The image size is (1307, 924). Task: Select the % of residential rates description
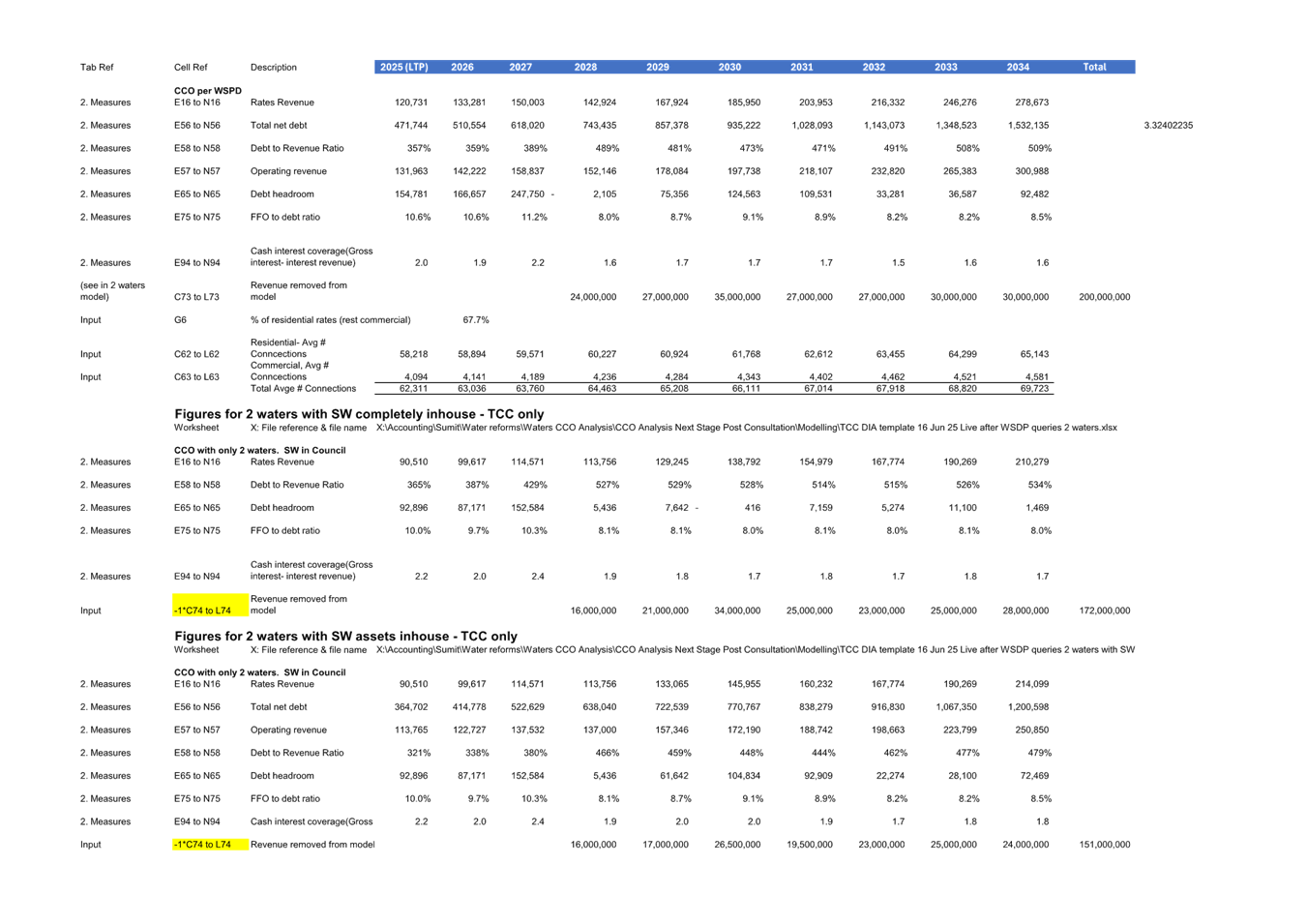click(330, 319)
